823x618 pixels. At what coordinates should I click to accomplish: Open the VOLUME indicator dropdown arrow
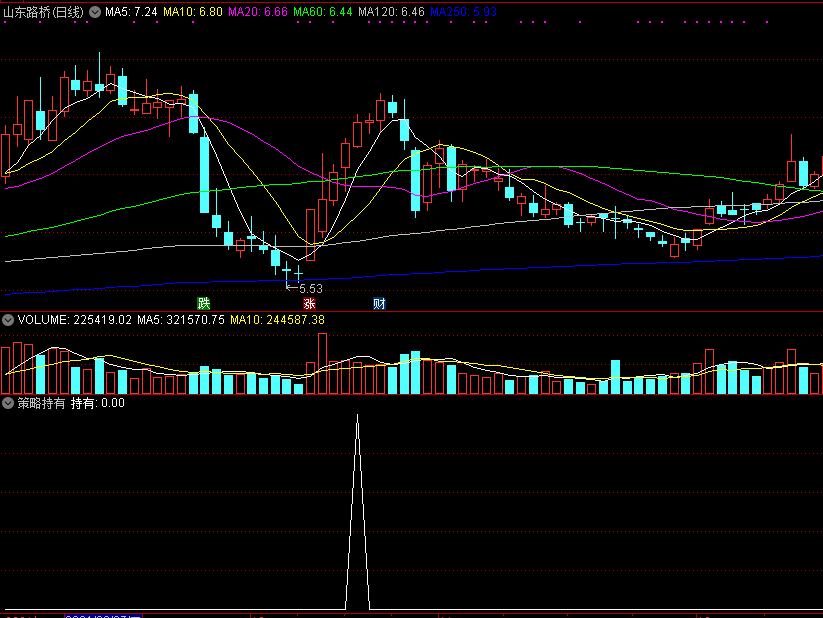[x=8, y=320]
